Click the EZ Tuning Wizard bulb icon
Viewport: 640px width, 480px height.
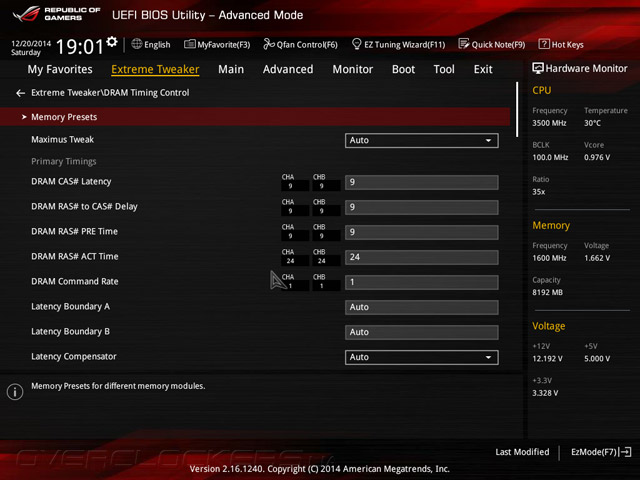356,44
